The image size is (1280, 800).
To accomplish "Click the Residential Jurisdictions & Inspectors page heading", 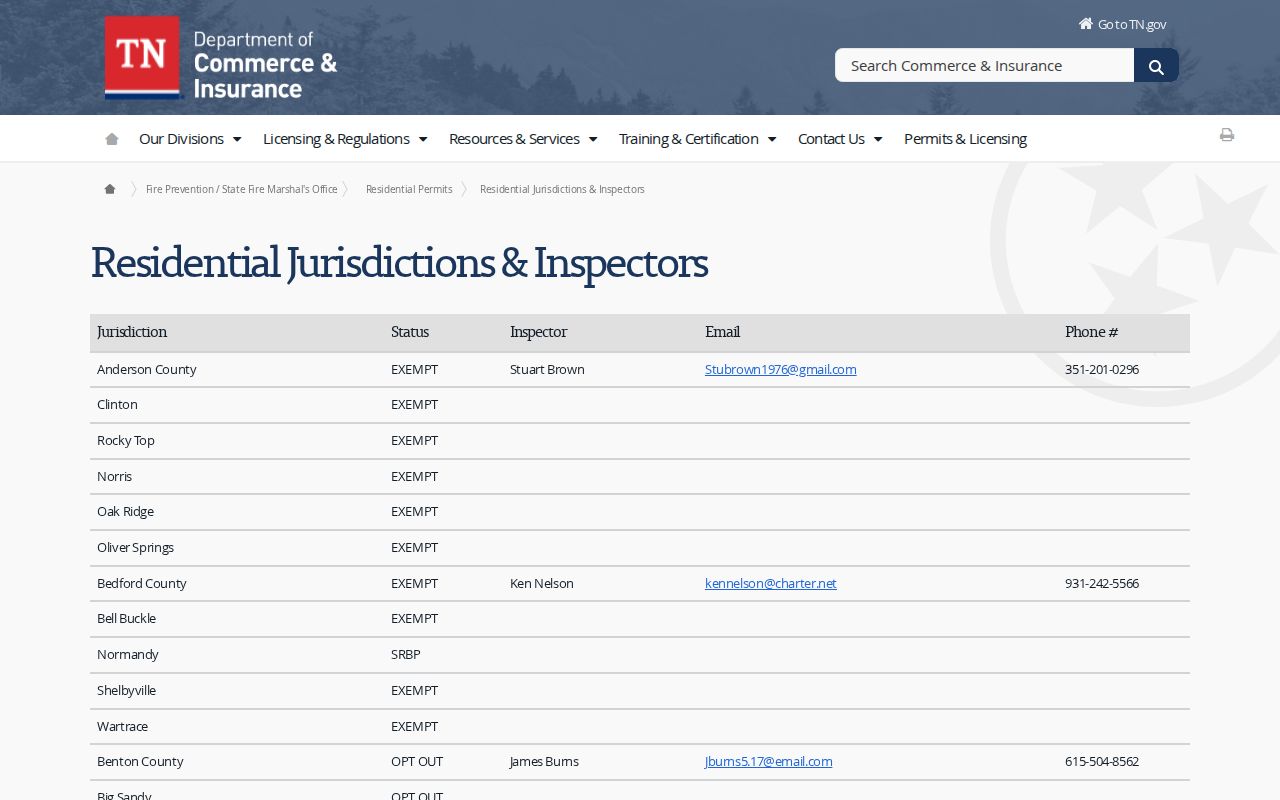I will click(x=399, y=263).
